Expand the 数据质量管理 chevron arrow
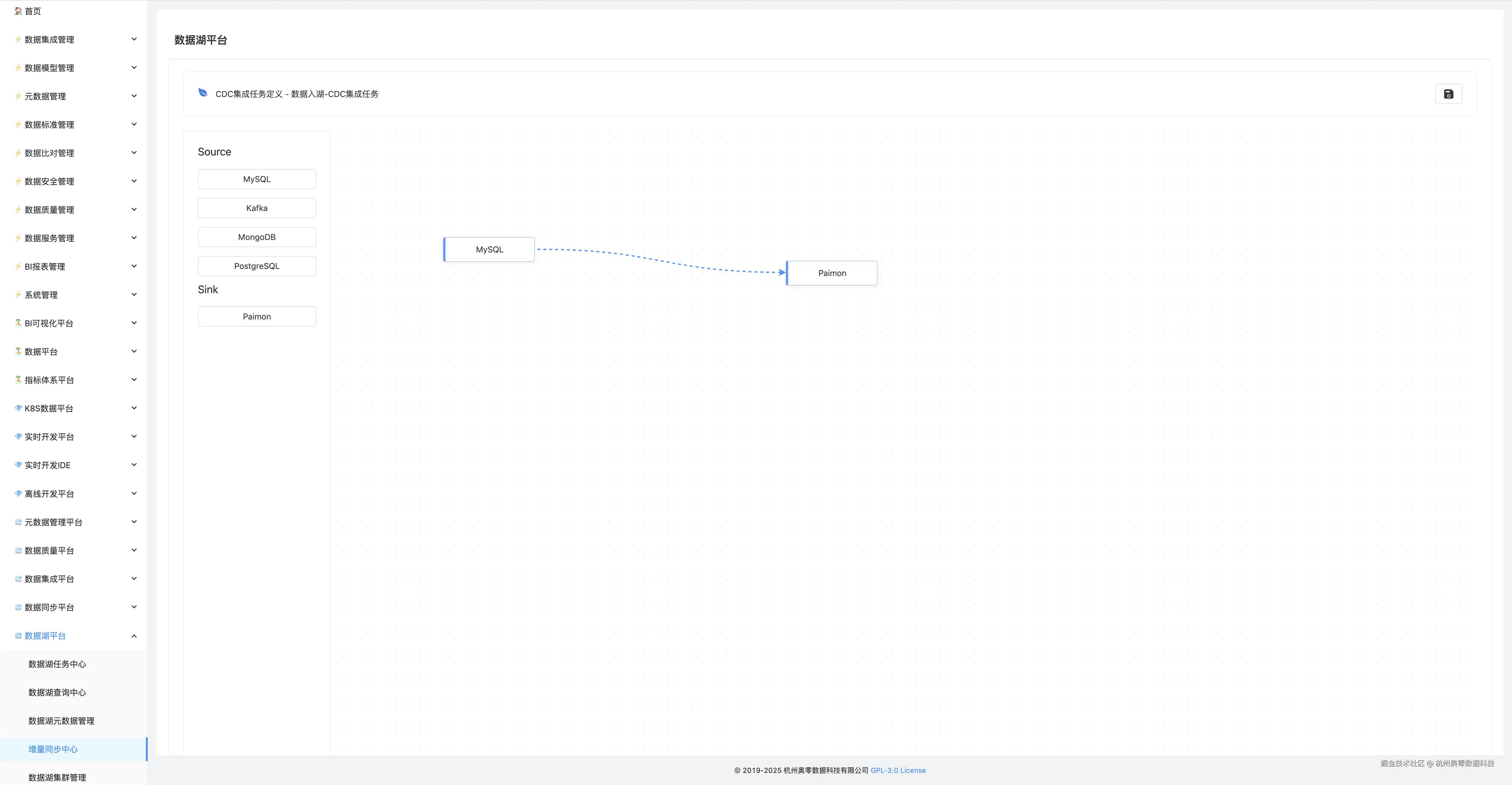The height and width of the screenshot is (785, 1512). [x=134, y=210]
